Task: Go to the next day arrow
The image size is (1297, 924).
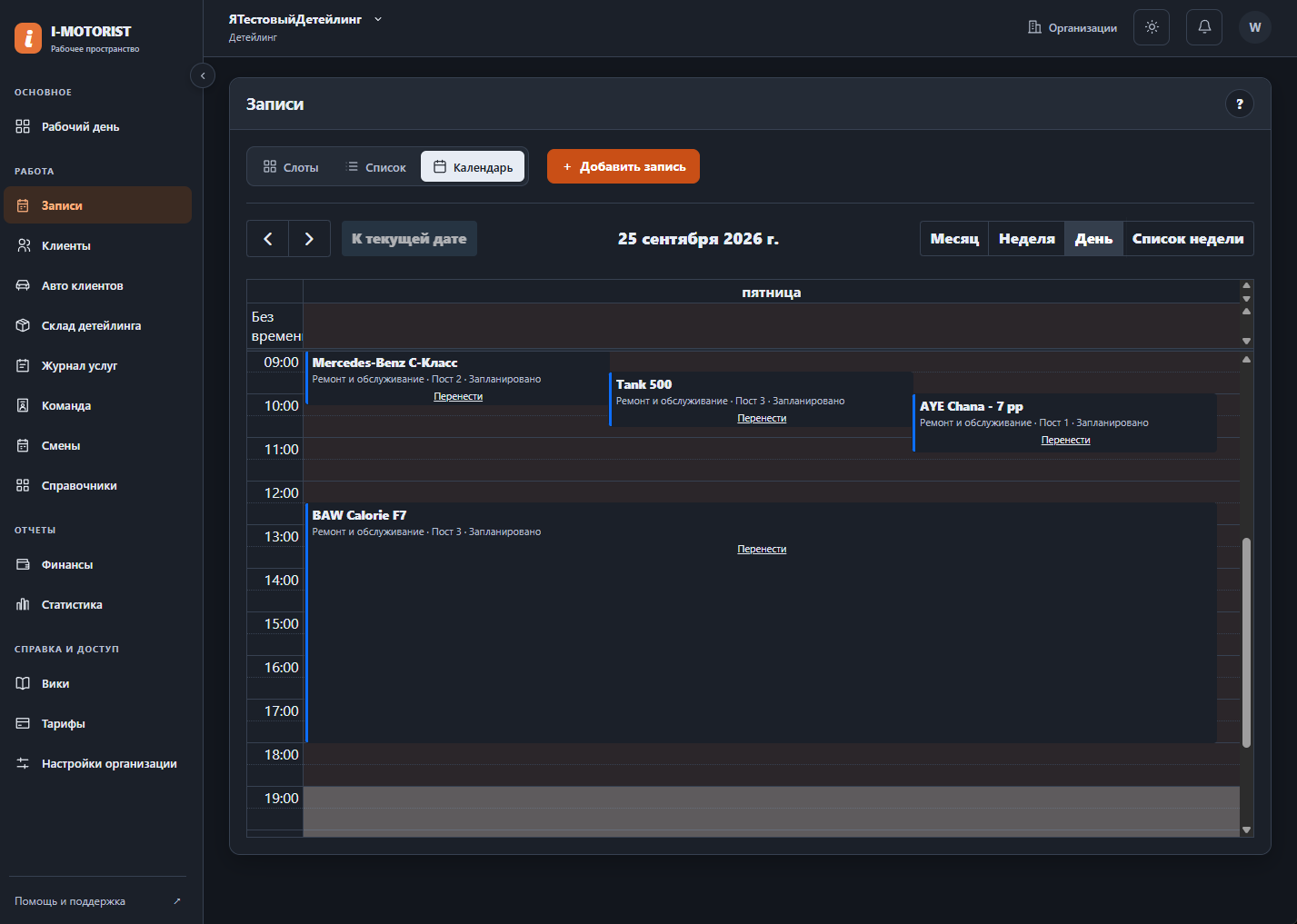Action: point(309,239)
